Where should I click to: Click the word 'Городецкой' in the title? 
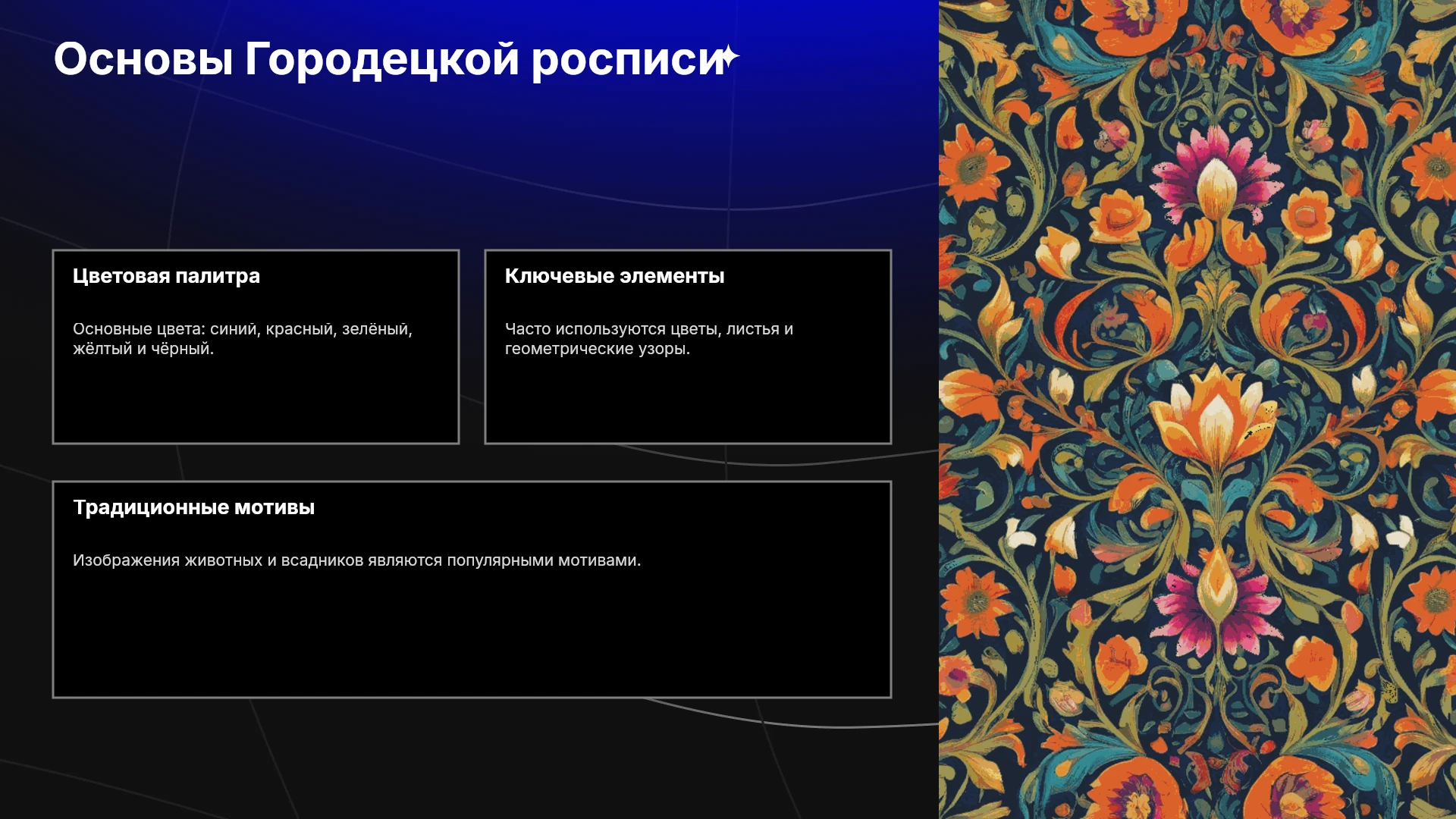pos(381,59)
